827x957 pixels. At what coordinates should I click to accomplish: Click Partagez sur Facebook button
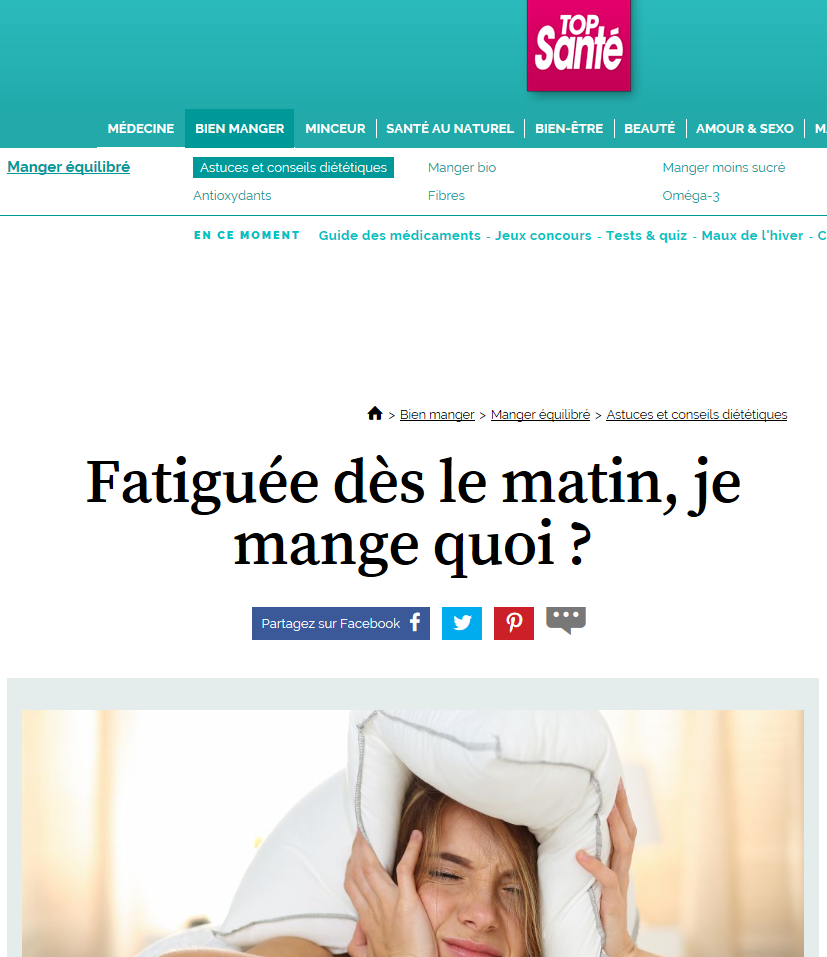click(x=341, y=623)
